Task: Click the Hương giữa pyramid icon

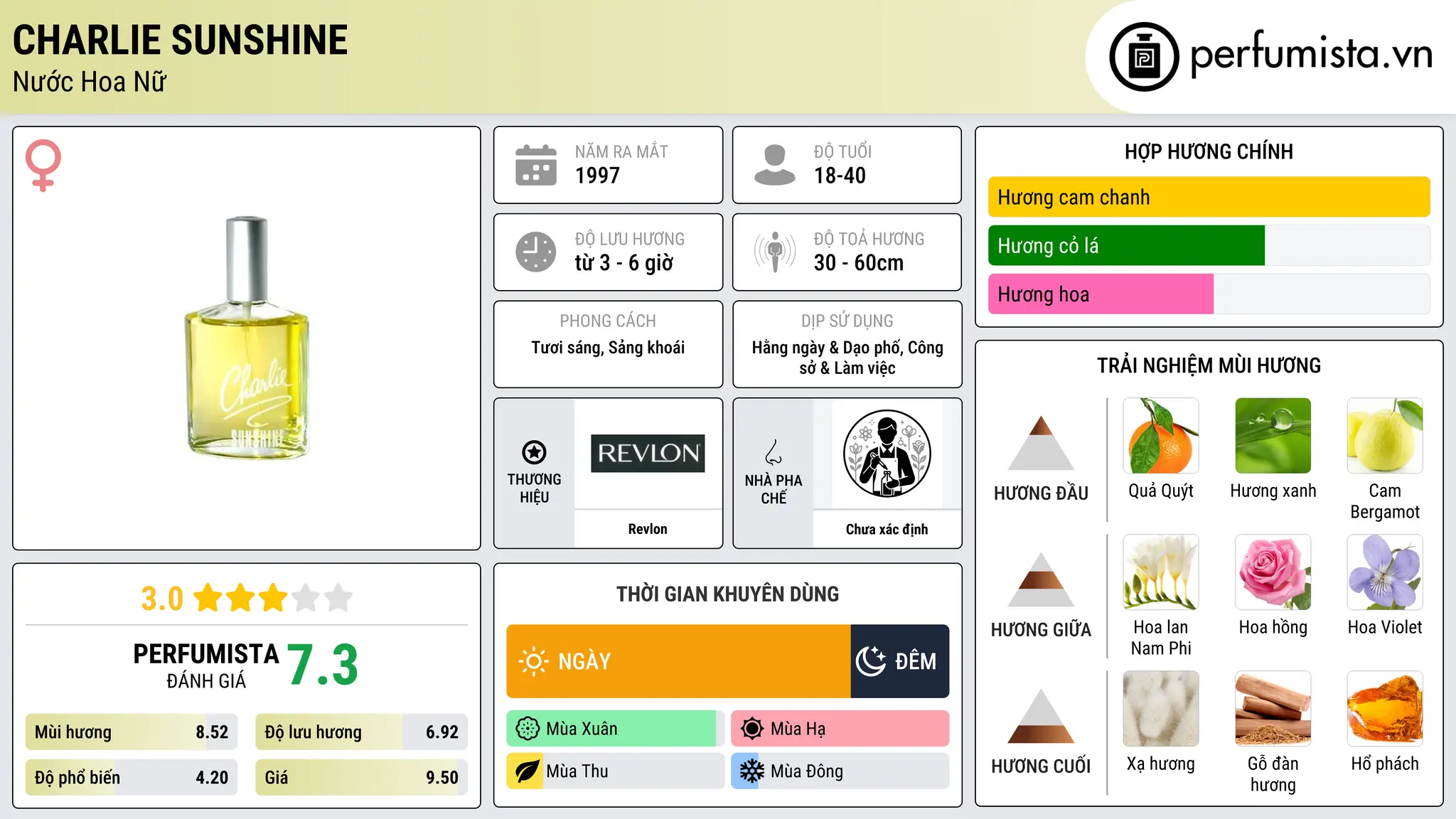Action: [1041, 579]
